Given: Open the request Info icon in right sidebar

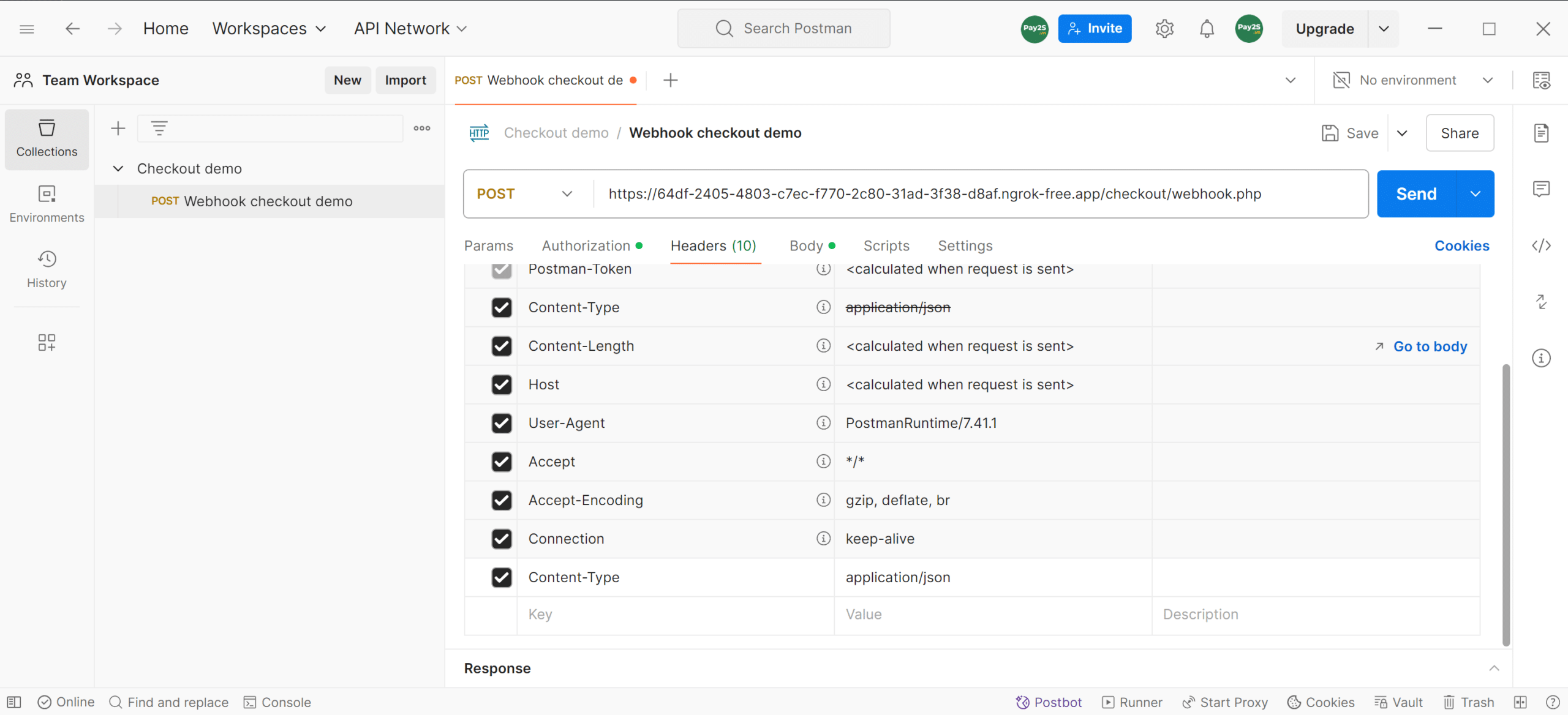Looking at the screenshot, I should (x=1541, y=358).
